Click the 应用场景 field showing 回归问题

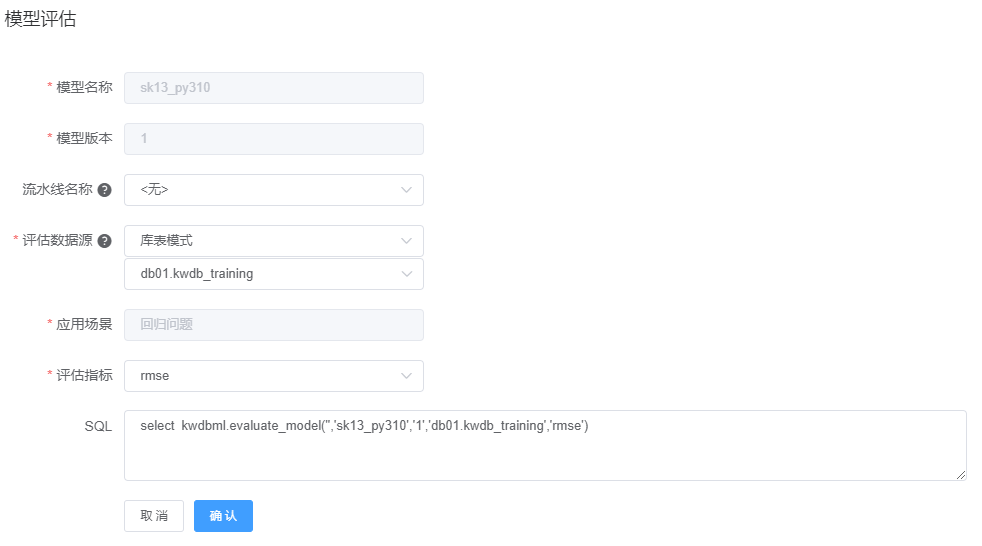point(273,324)
